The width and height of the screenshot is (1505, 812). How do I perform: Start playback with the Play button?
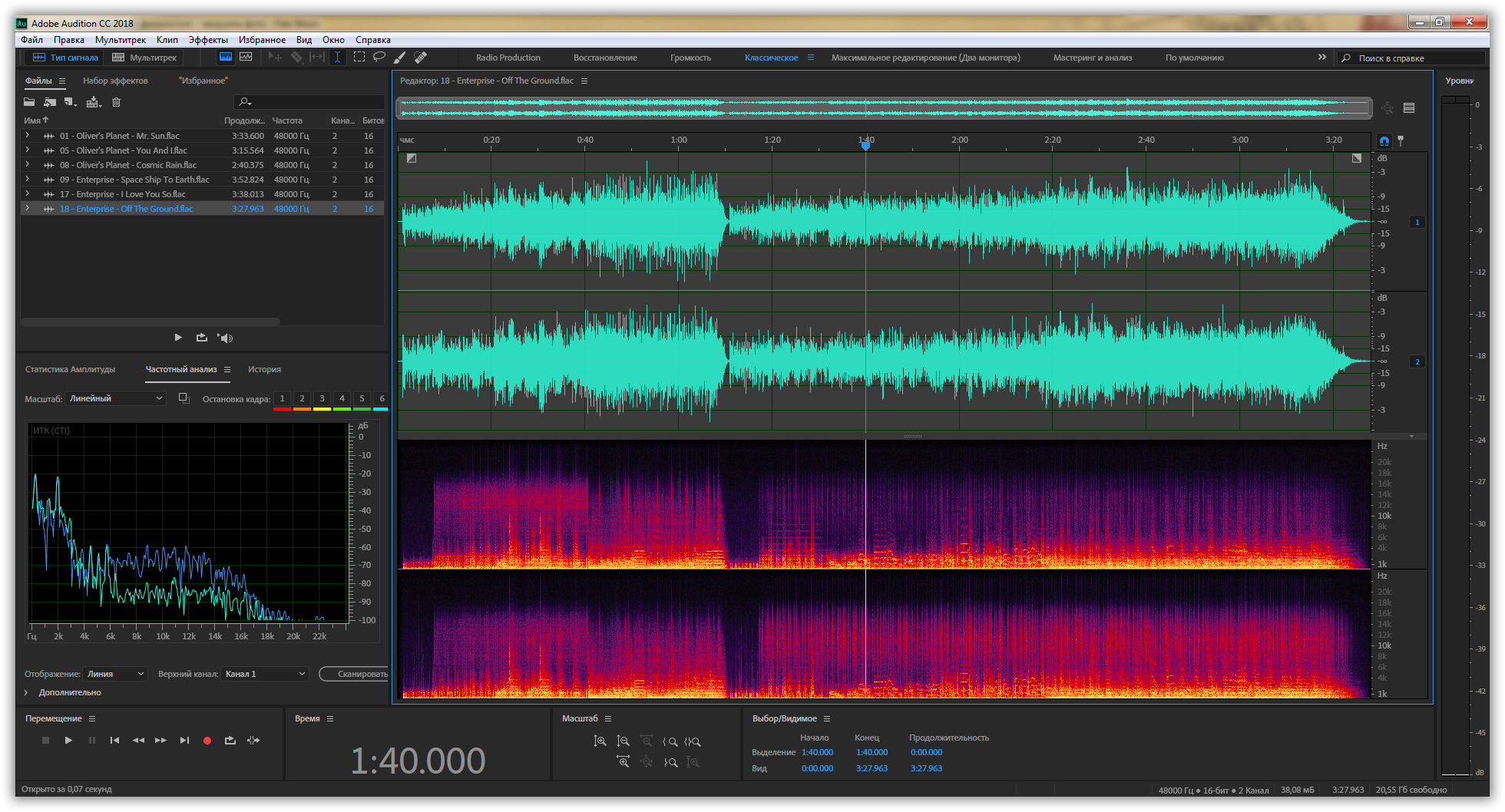[x=68, y=741]
